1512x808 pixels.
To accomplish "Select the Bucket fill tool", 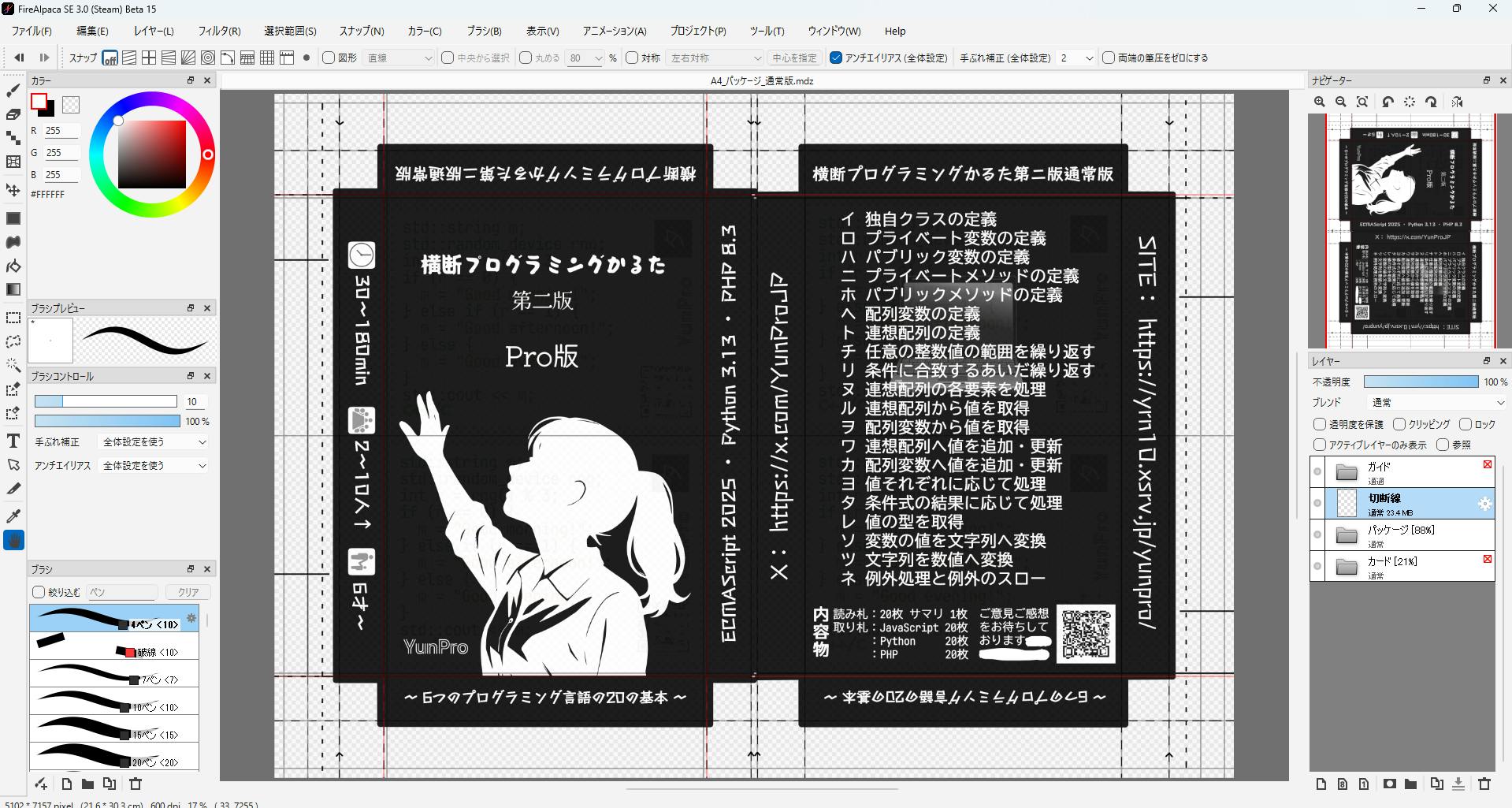I will [x=13, y=266].
